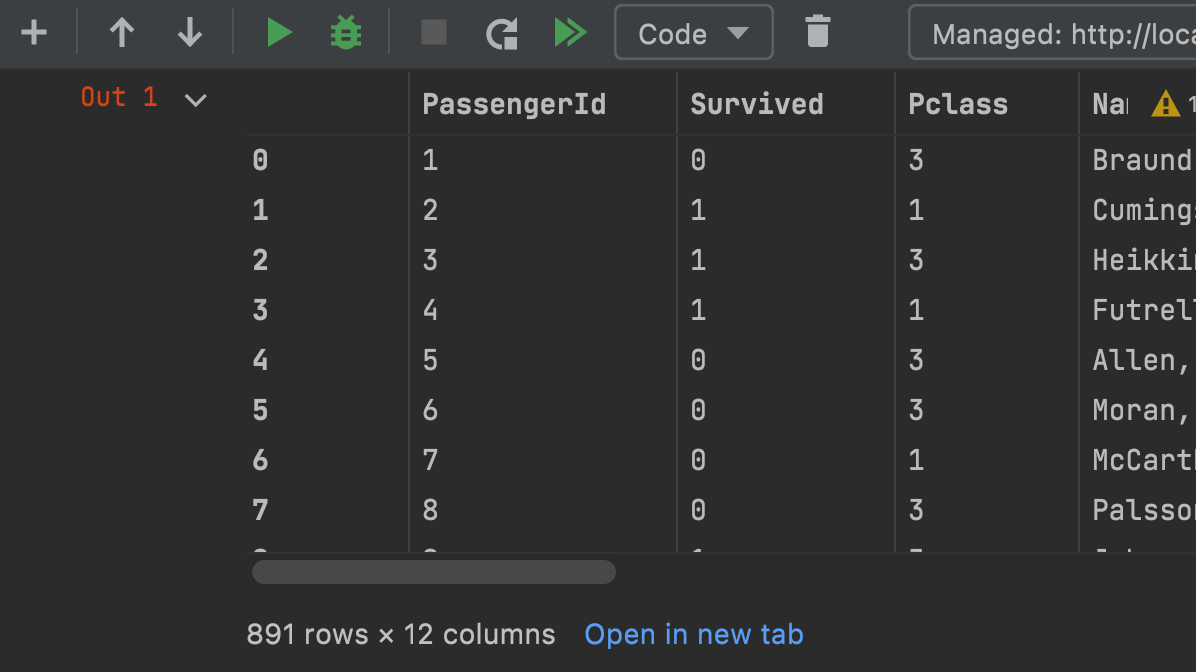Run all cells with double-play icon
The width and height of the screenshot is (1196, 672).
click(x=570, y=33)
